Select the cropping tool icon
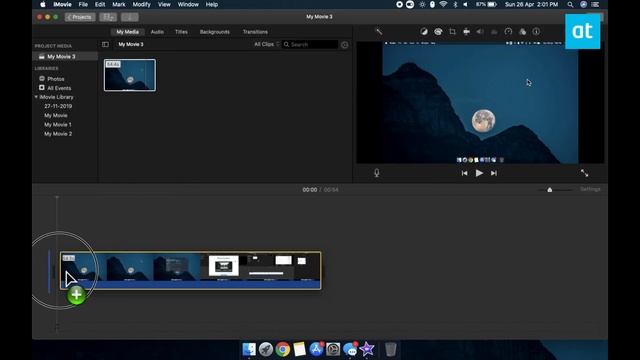This screenshot has width=640, height=360. tap(452, 31)
